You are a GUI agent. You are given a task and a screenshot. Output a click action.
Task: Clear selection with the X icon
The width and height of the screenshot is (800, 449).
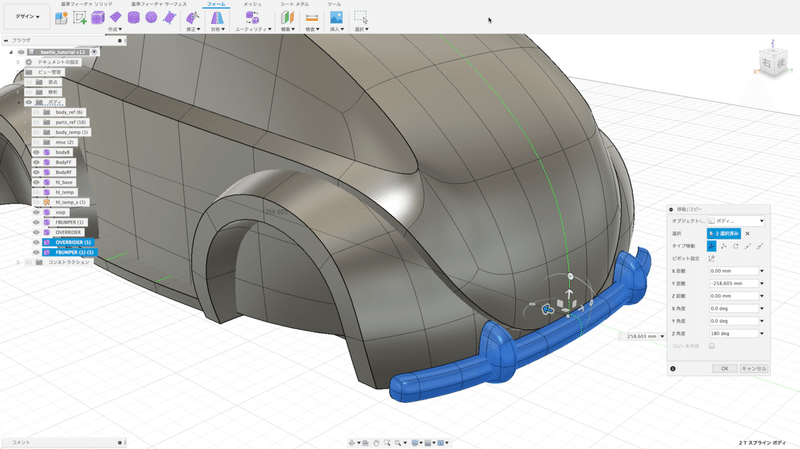point(747,233)
